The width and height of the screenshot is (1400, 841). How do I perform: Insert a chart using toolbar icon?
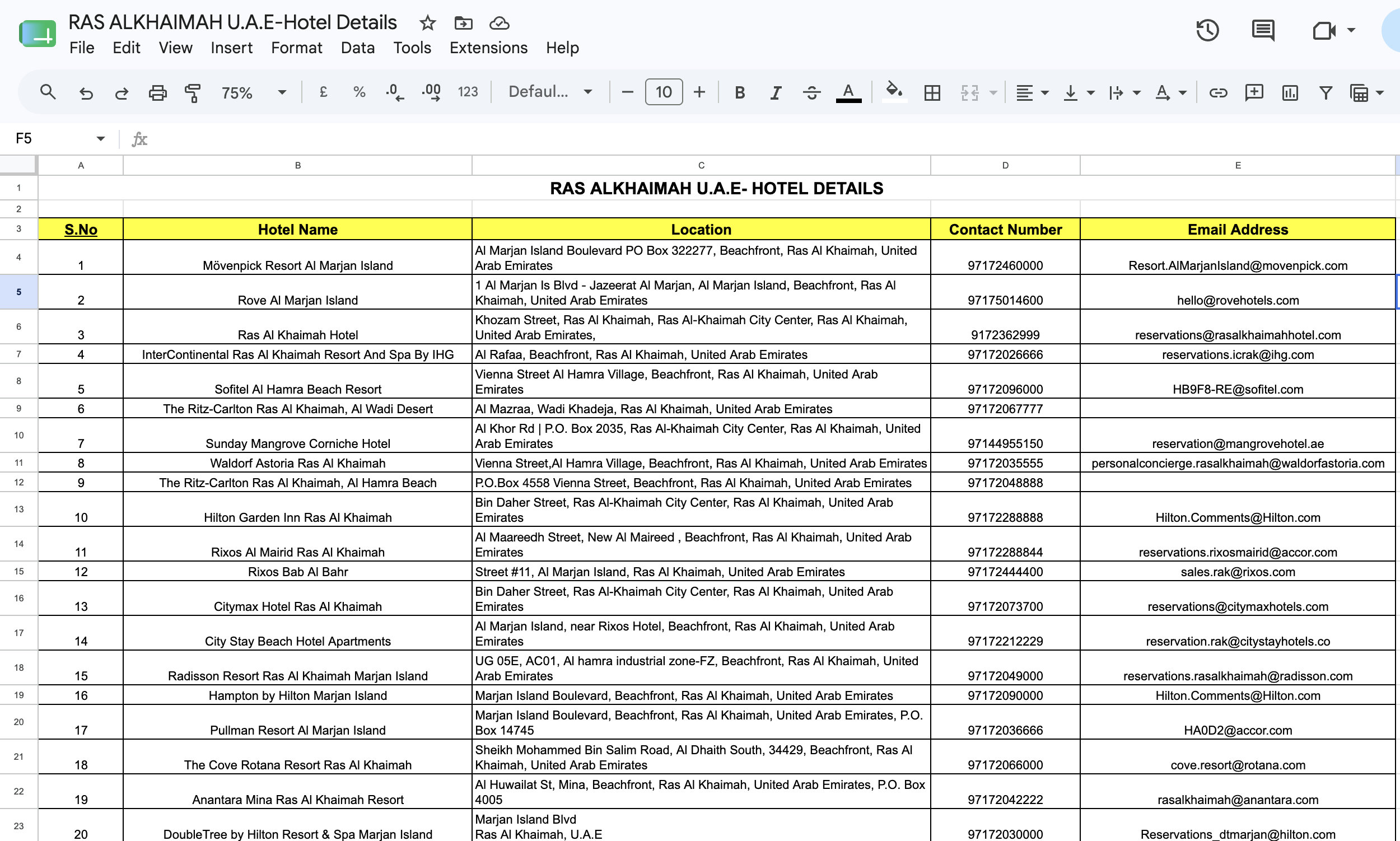[x=1290, y=92]
